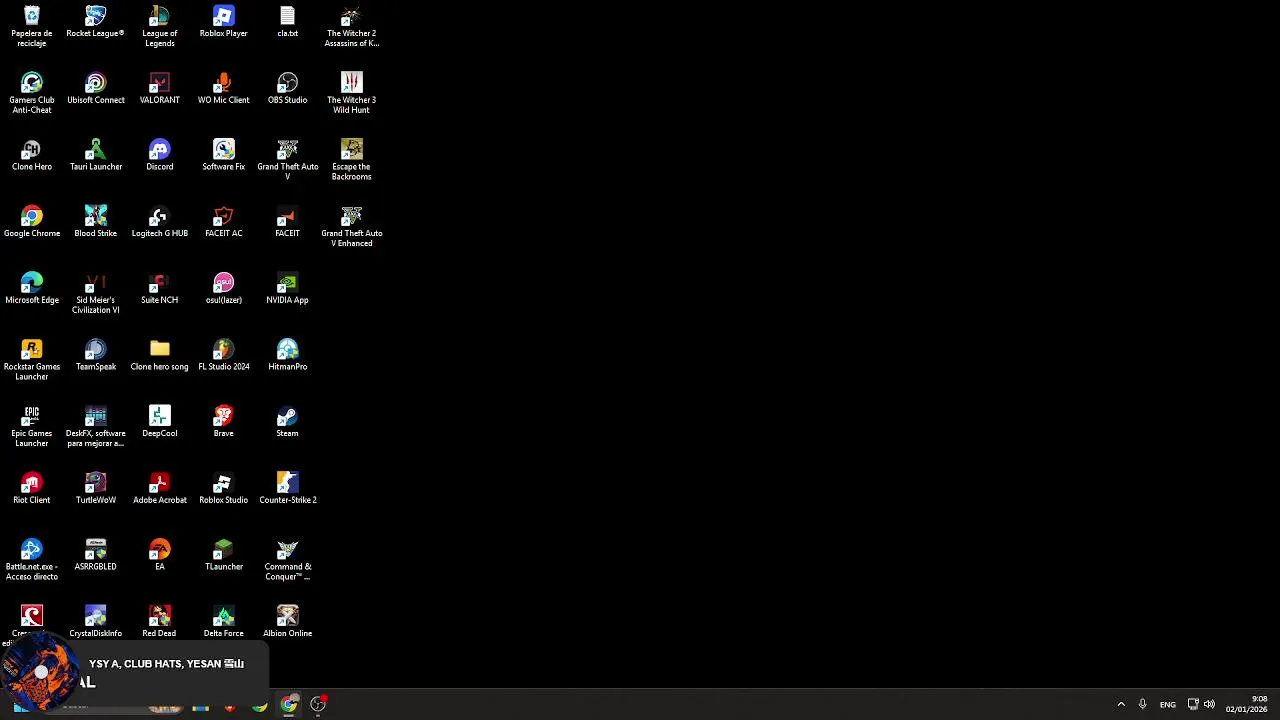Open the EA app desktop icon
This screenshot has height=720, width=1280.
[160, 555]
